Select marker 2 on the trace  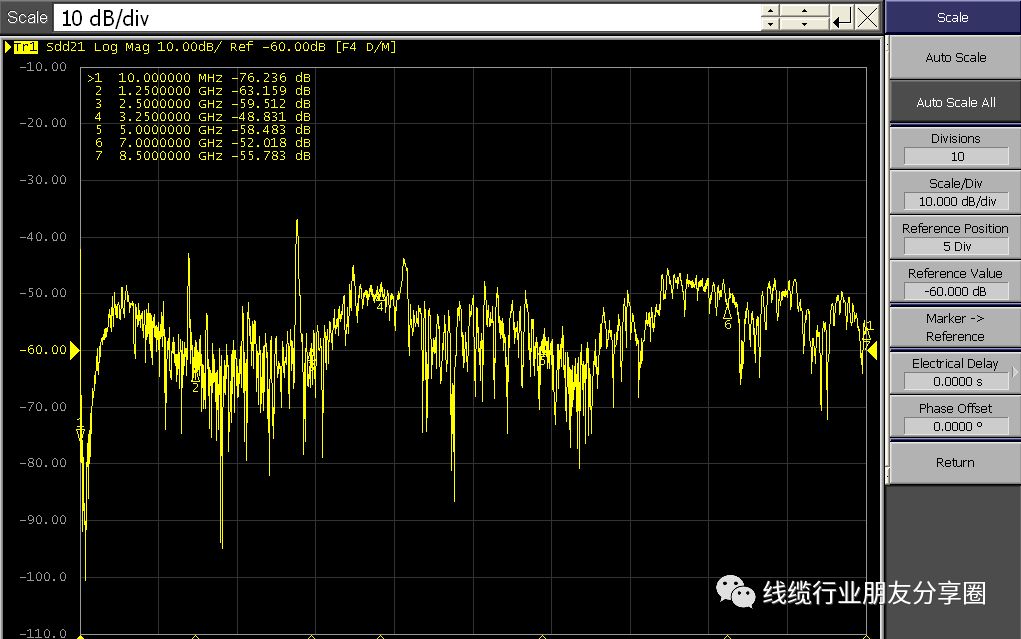pyautogui.click(x=195, y=382)
